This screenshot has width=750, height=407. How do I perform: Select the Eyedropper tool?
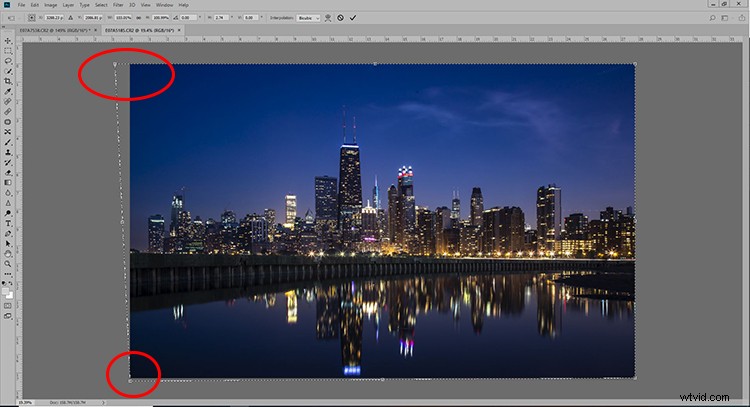(8, 91)
